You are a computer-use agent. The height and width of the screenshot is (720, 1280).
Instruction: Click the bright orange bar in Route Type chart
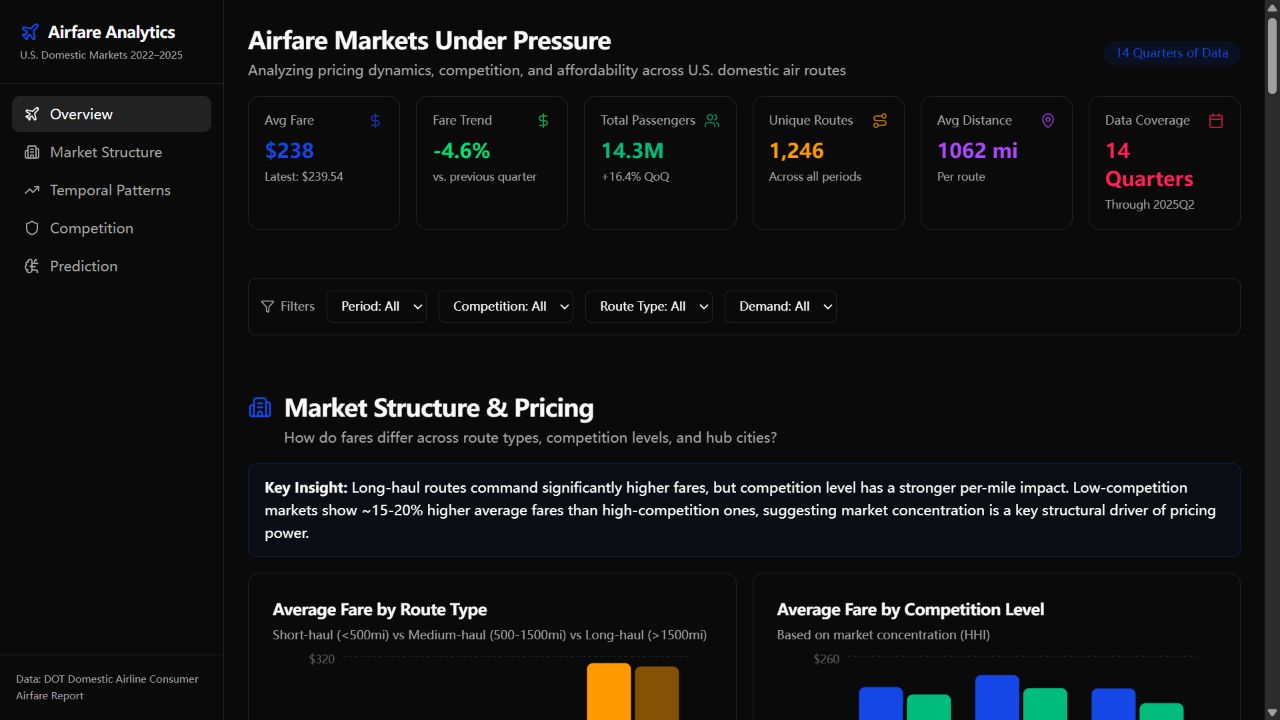pos(609,691)
